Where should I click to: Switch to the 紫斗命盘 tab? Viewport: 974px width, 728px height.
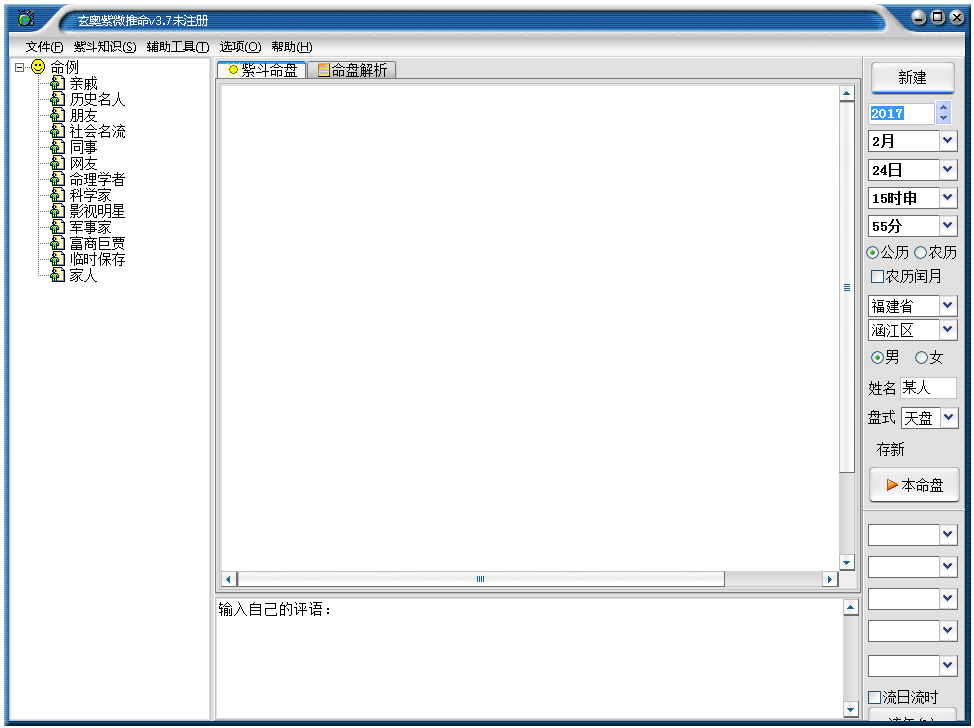pyautogui.click(x=262, y=70)
